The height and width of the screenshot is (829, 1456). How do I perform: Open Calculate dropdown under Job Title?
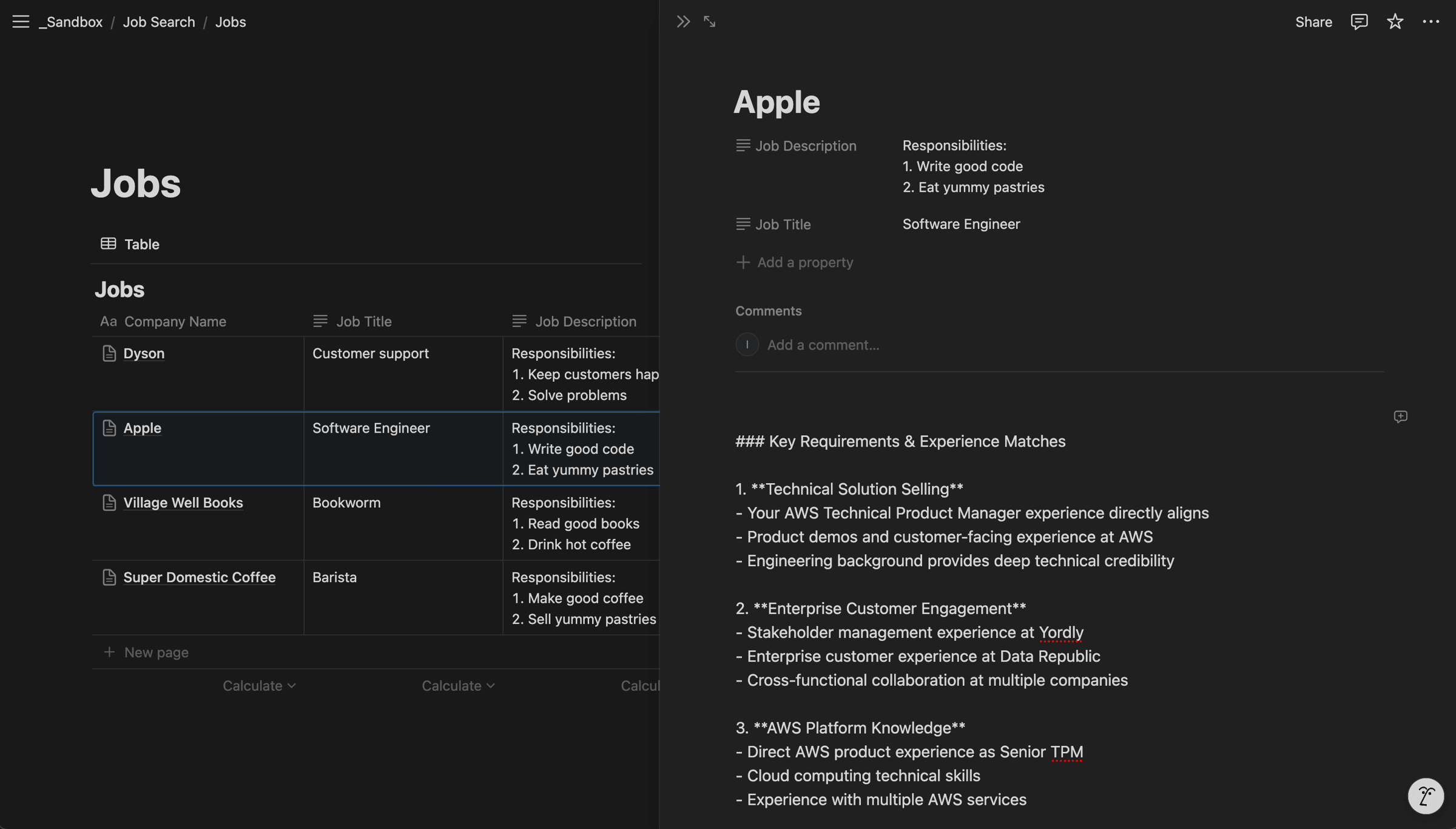[458, 686]
